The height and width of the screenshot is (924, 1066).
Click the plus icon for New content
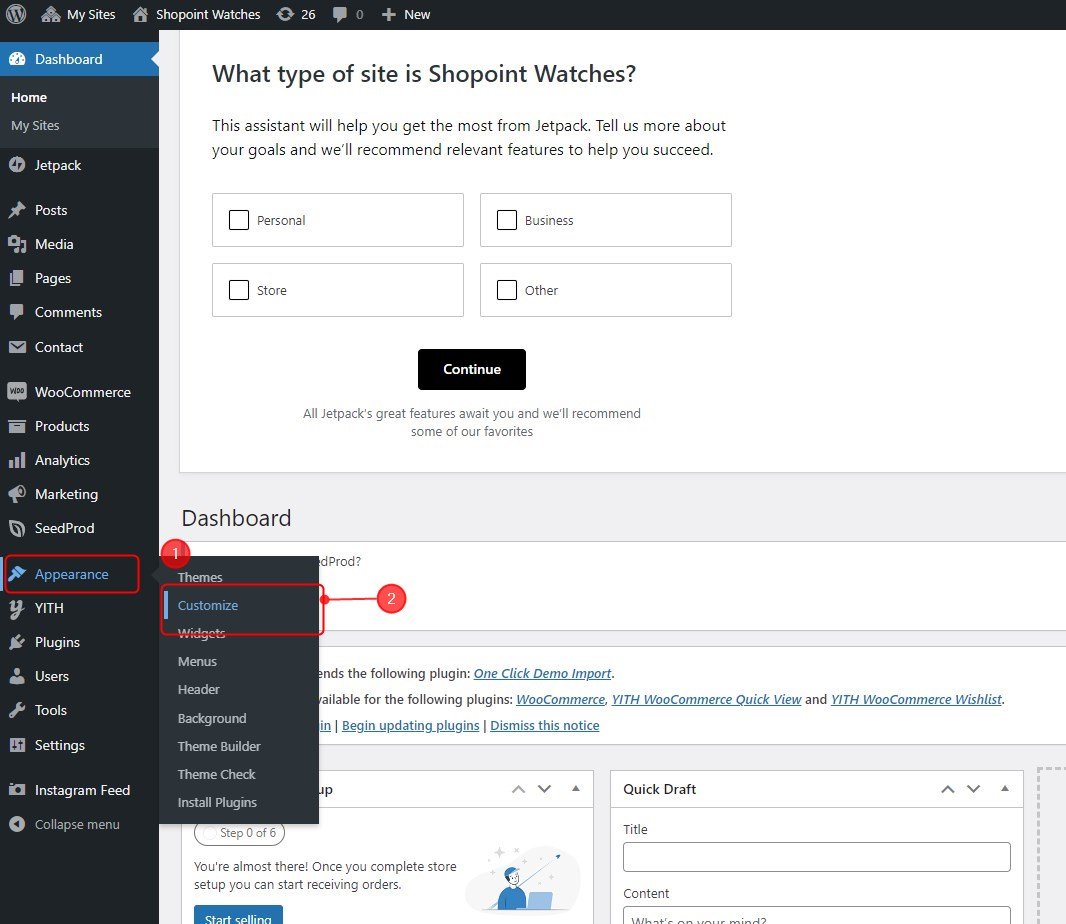pyautogui.click(x=388, y=14)
